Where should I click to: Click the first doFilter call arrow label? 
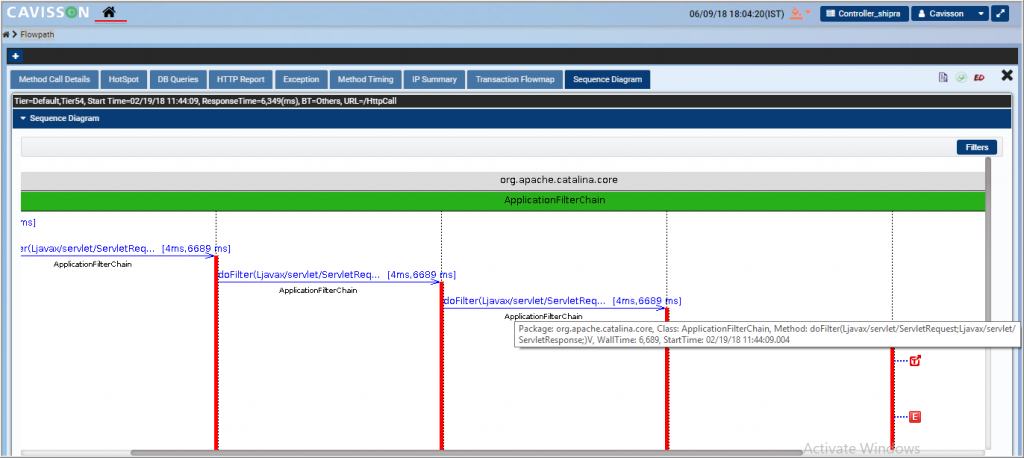click(124, 249)
